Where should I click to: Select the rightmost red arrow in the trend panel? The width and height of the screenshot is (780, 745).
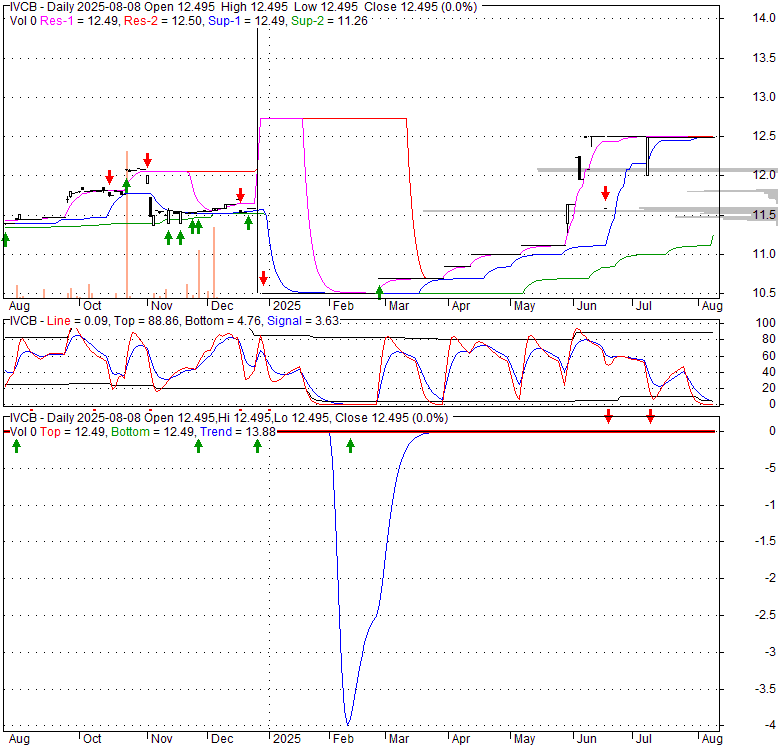[x=650, y=415]
